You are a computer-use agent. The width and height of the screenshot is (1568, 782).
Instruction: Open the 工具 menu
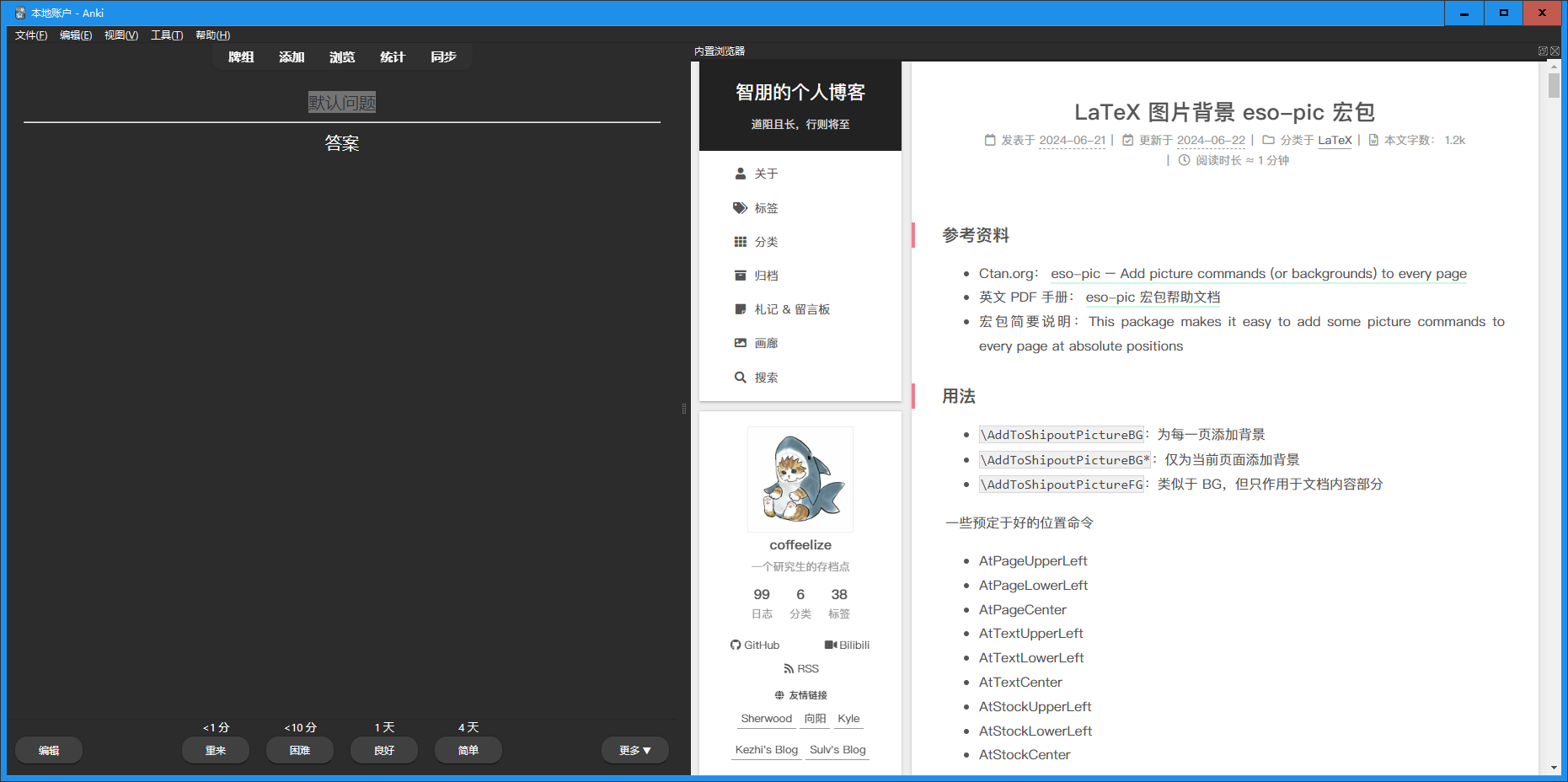coord(166,35)
